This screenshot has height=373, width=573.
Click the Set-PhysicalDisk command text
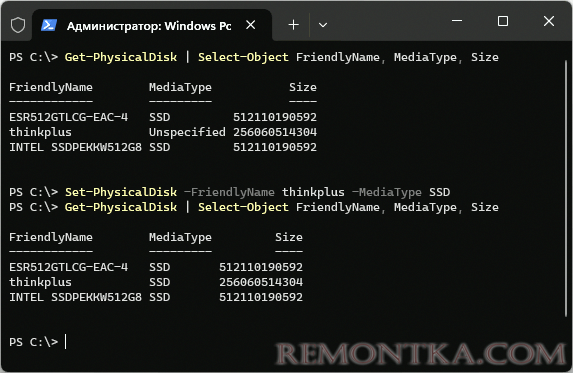point(121,192)
